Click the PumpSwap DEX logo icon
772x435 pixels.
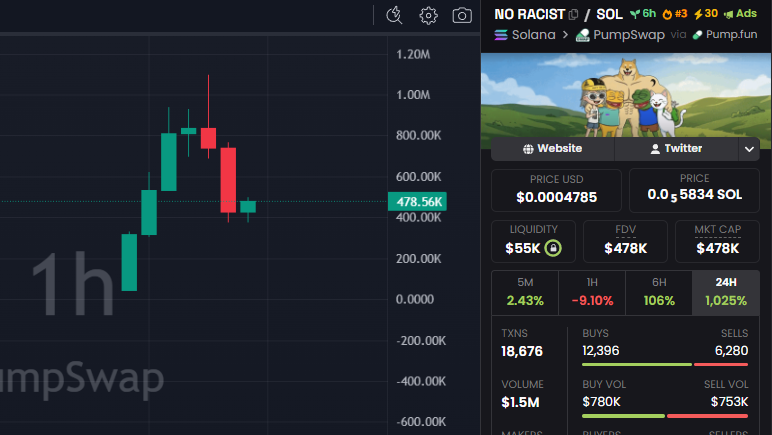click(582, 35)
